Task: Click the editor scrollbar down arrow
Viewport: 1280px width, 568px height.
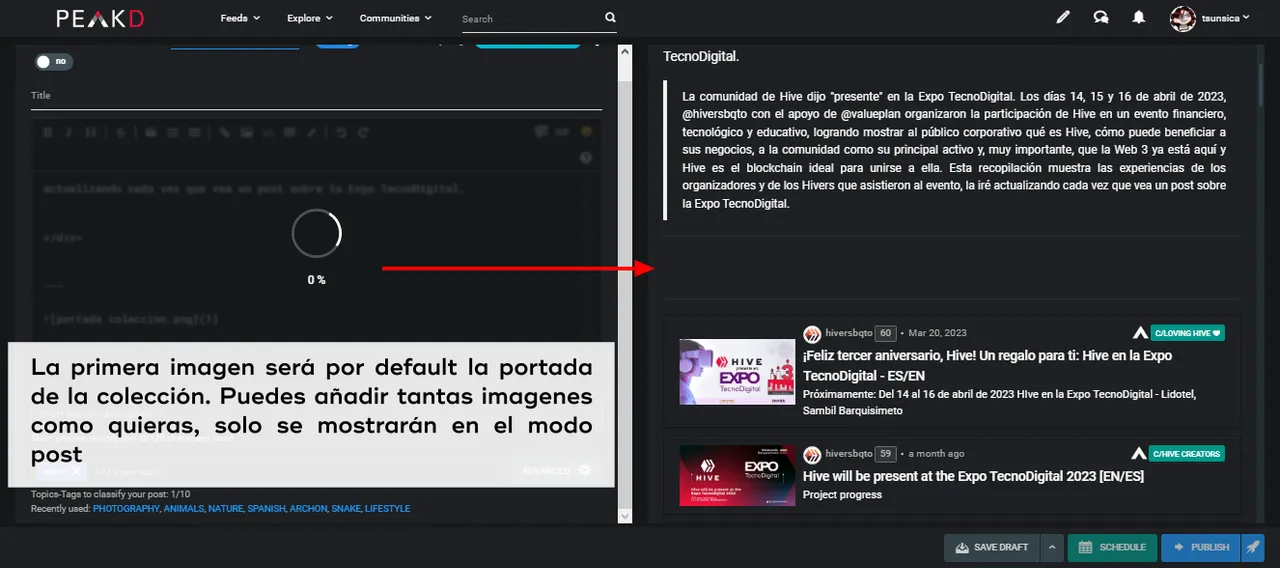Action: 625,516
